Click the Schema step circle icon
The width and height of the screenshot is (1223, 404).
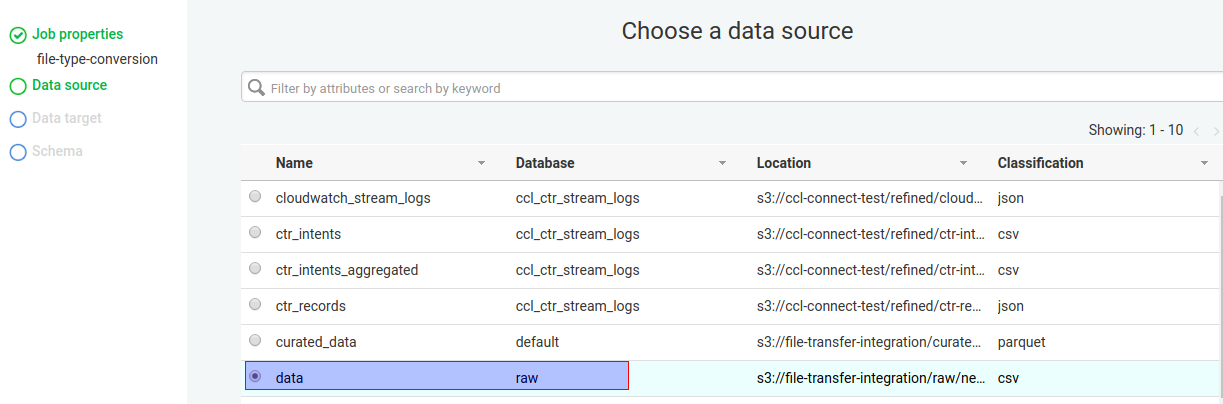click(17, 152)
